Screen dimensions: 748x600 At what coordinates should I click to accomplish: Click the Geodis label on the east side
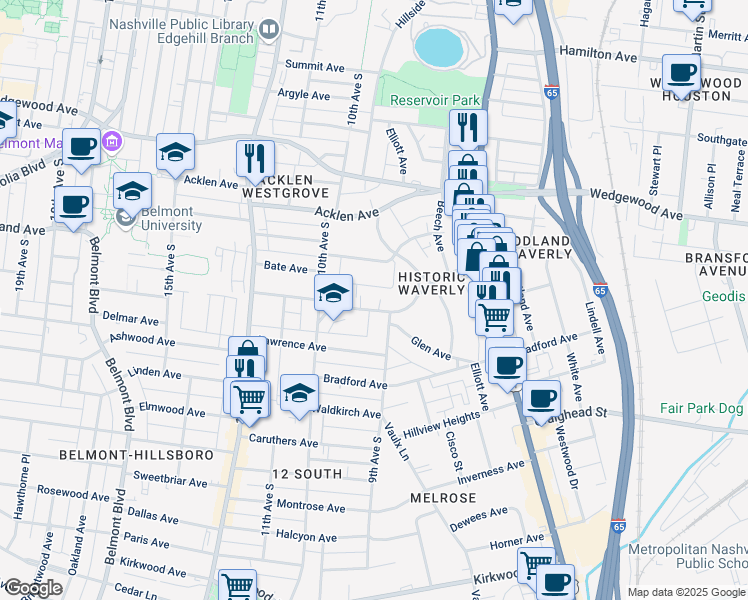pos(724,296)
